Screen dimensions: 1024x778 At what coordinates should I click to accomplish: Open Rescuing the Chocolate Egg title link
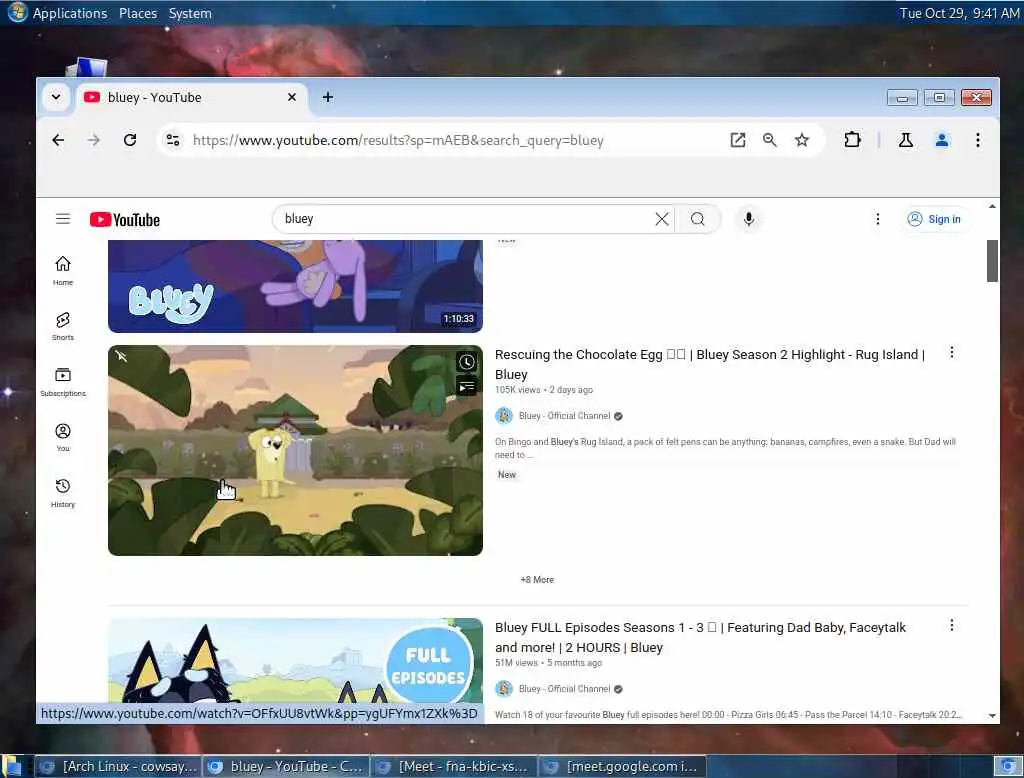(x=710, y=365)
